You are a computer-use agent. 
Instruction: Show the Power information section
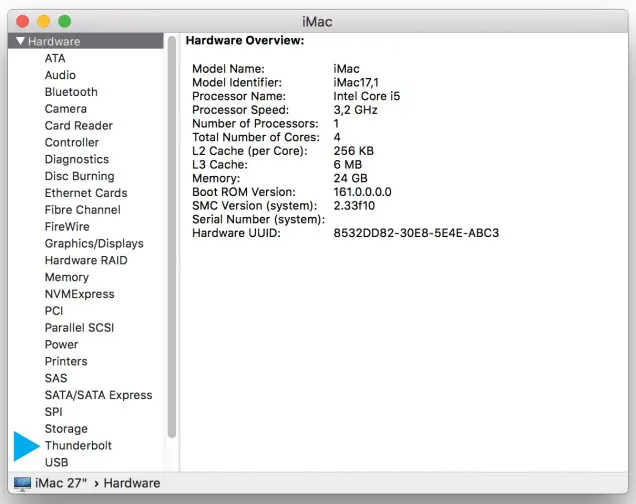click(61, 344)
